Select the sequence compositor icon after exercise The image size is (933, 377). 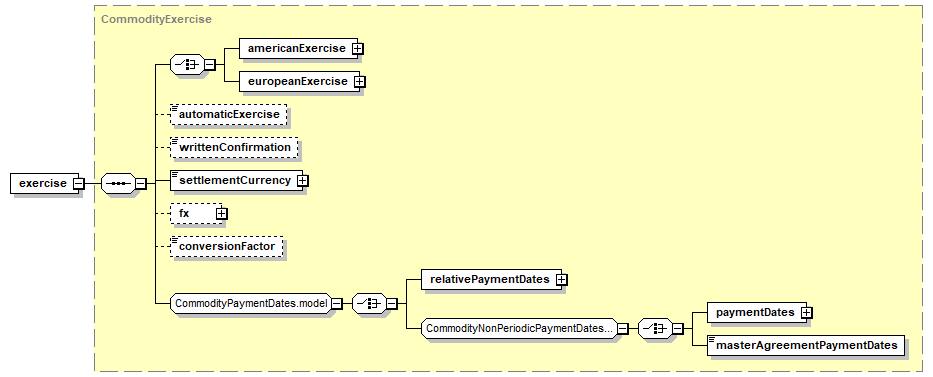(118, 183)
